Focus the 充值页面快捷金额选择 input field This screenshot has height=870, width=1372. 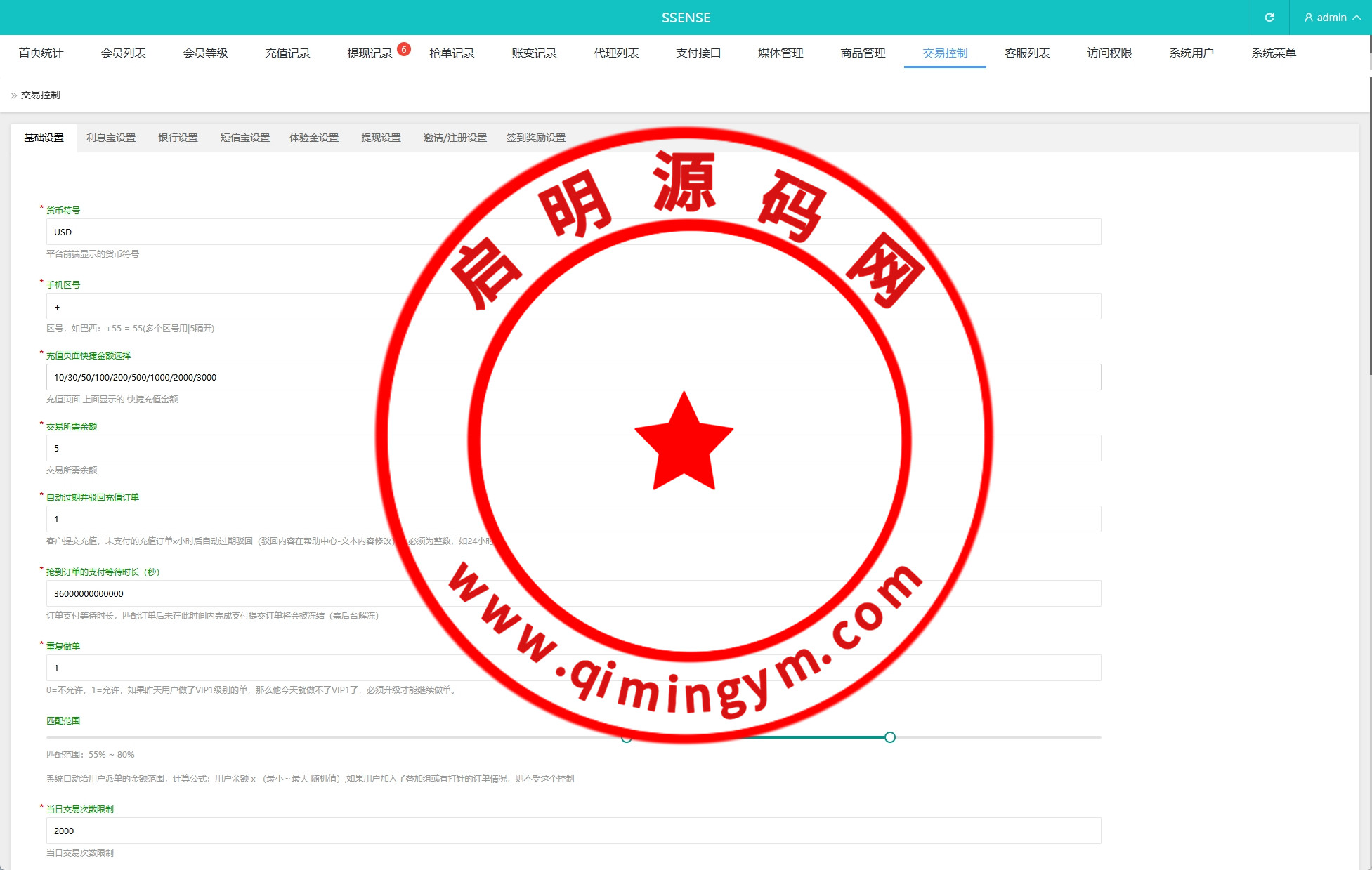tap(281, 377)
